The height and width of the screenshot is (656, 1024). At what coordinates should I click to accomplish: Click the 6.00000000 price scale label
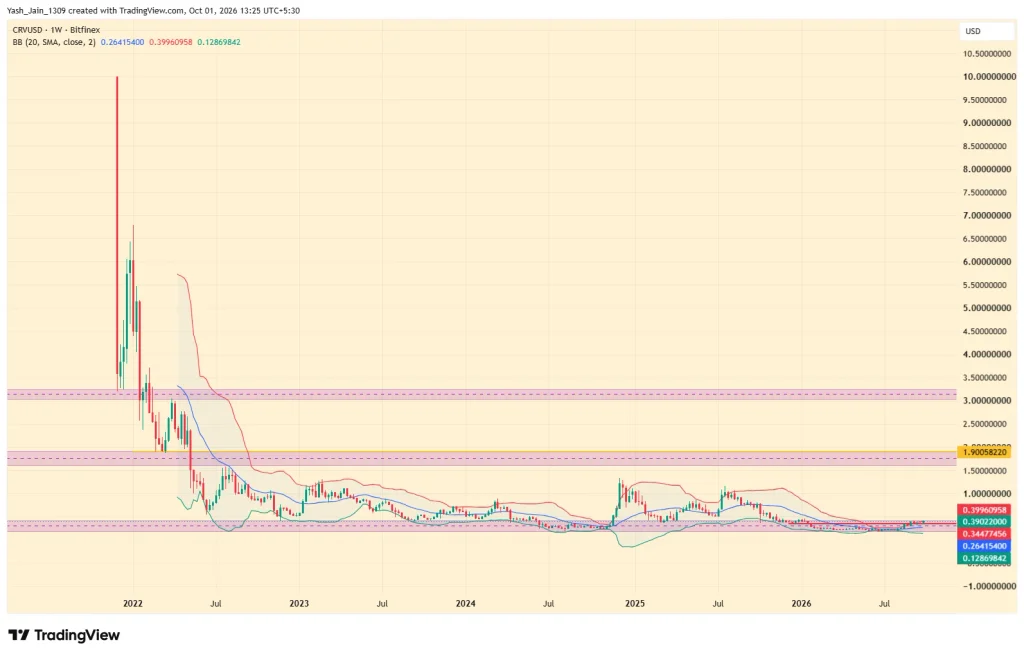(x=987, y=262)
